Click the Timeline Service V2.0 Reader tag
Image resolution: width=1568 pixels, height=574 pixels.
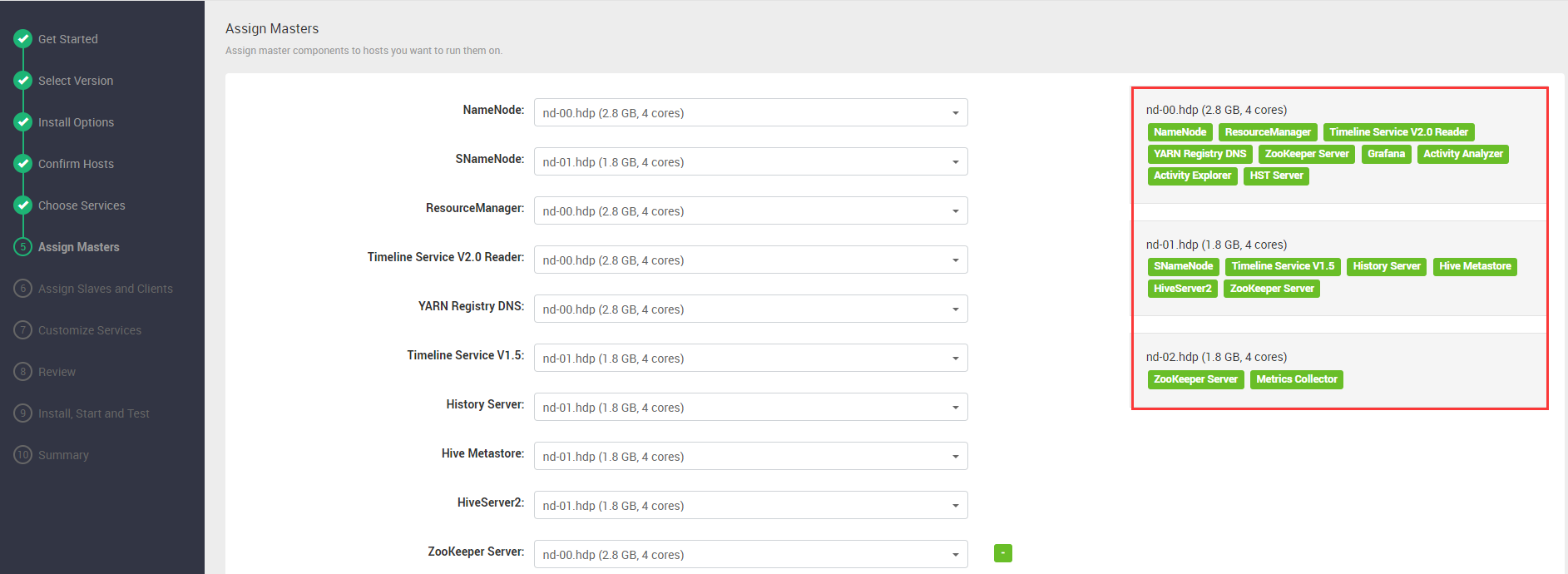pos(1398,132)
